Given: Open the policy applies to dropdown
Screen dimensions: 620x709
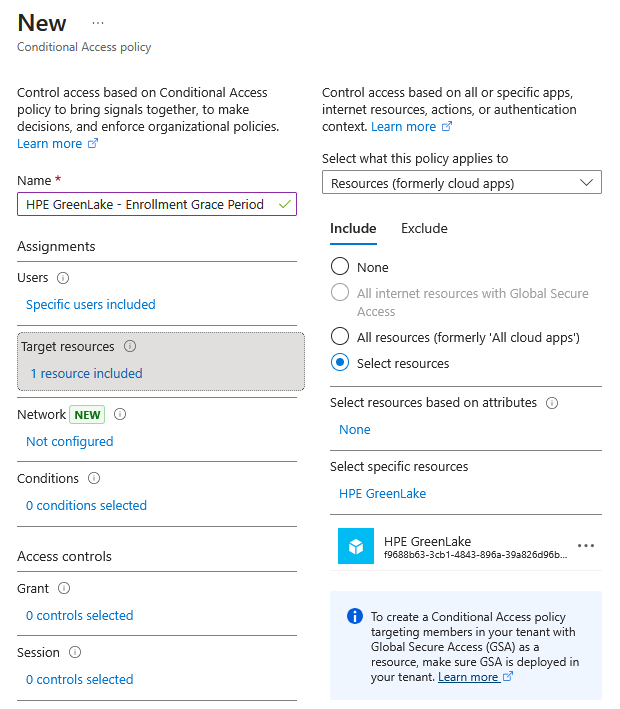Looking at the screenshot, I should coord(461,183).
